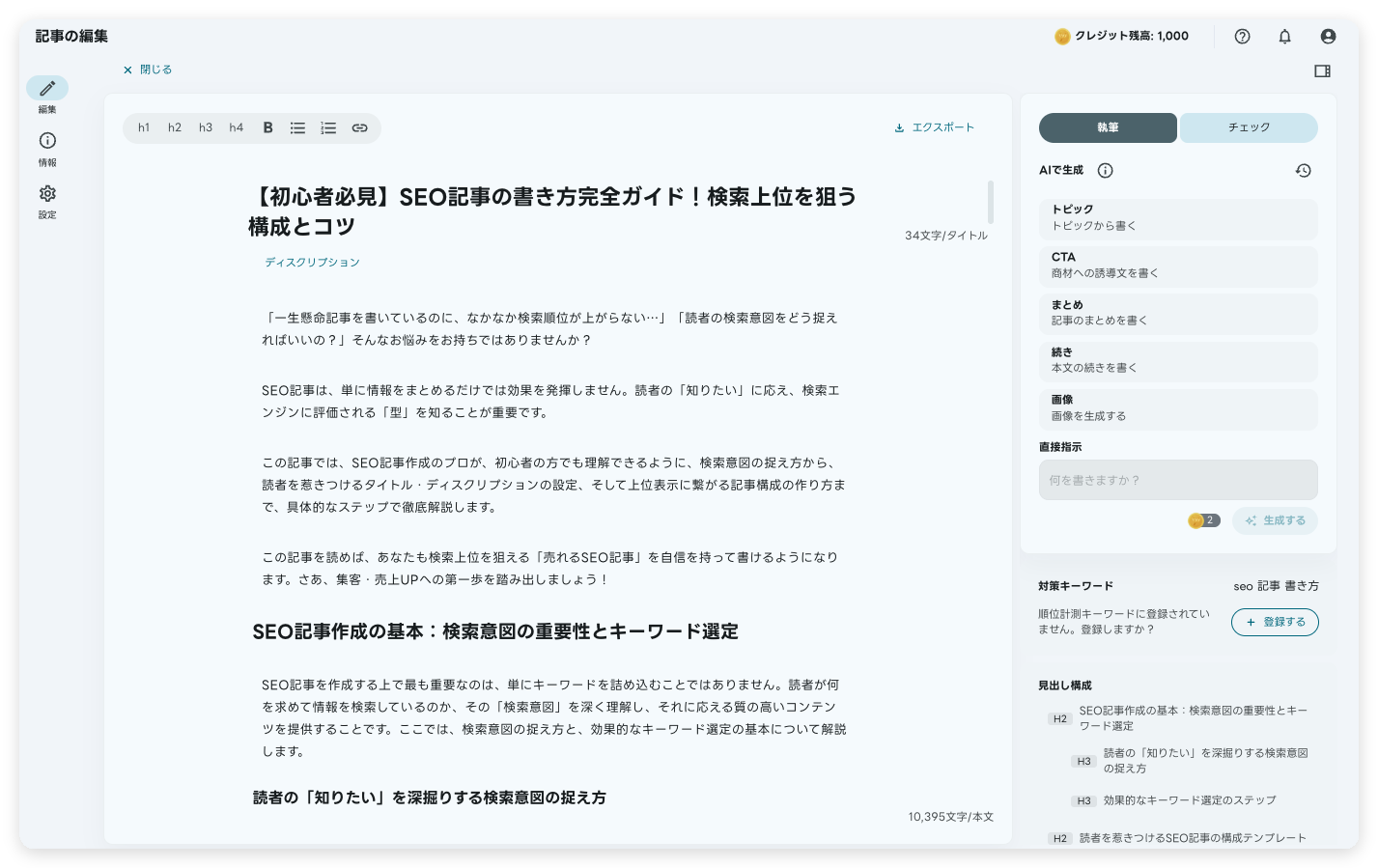Select まとめ generation option
This screenshot has width=1378, height=868.
[1178, 313]
